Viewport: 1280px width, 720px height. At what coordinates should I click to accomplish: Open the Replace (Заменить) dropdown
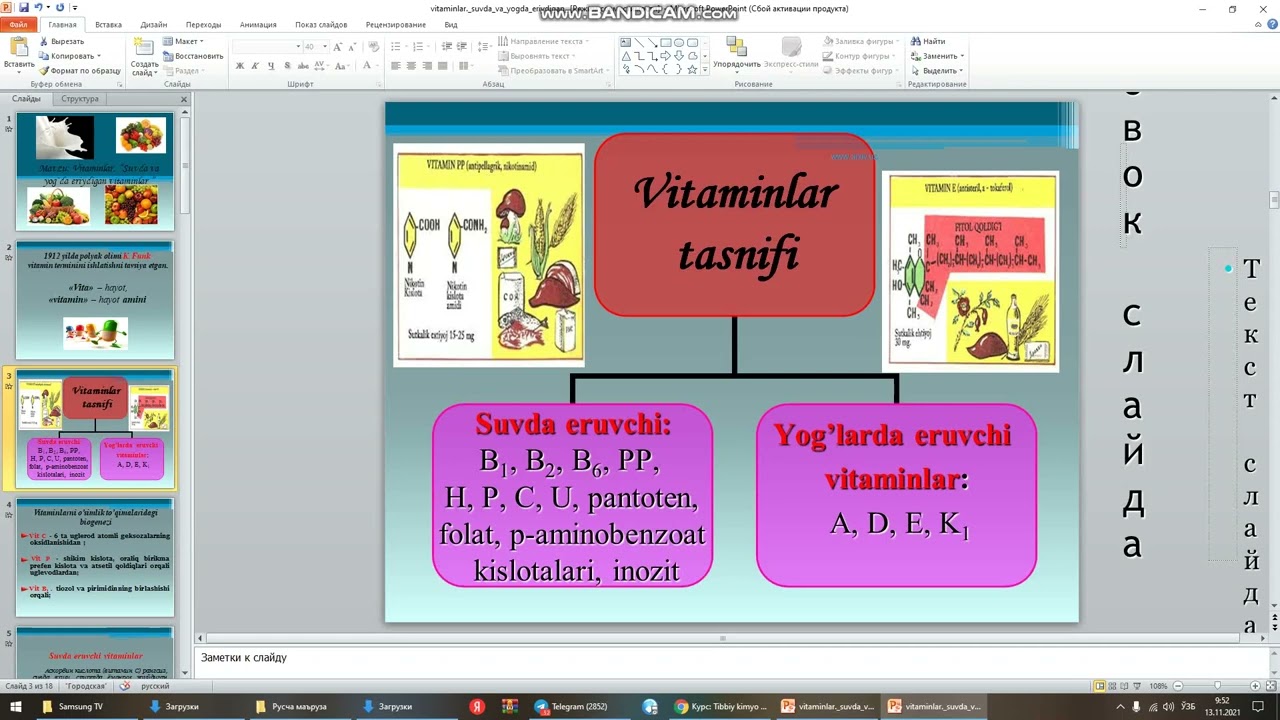tap(936, 56)
